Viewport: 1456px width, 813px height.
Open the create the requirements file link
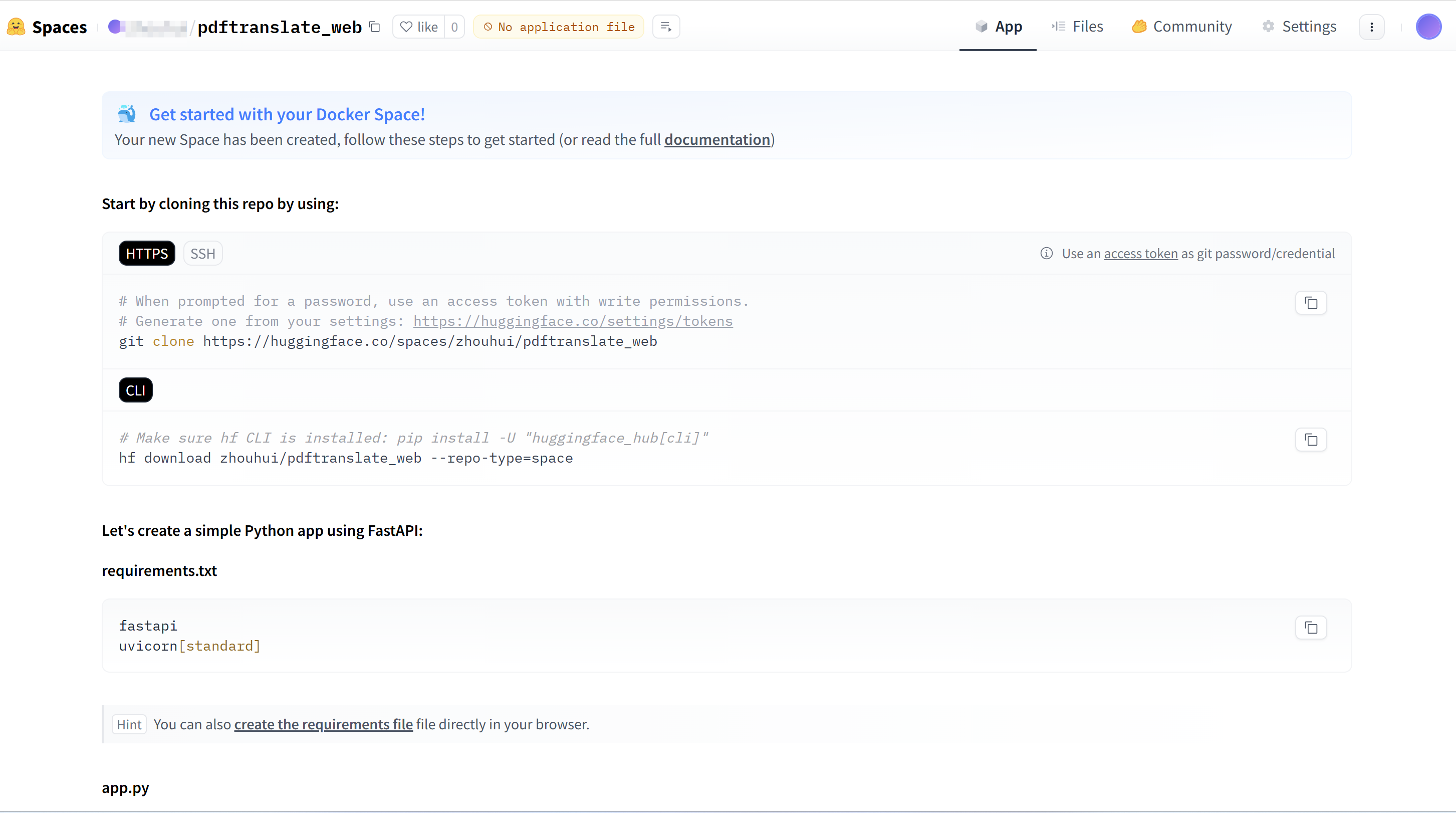pyautogui.click(x=323, y=724)
